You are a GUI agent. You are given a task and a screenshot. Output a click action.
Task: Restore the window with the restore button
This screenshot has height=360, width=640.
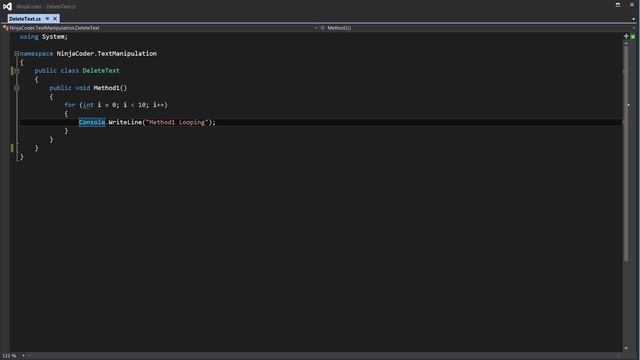(618, 5)
